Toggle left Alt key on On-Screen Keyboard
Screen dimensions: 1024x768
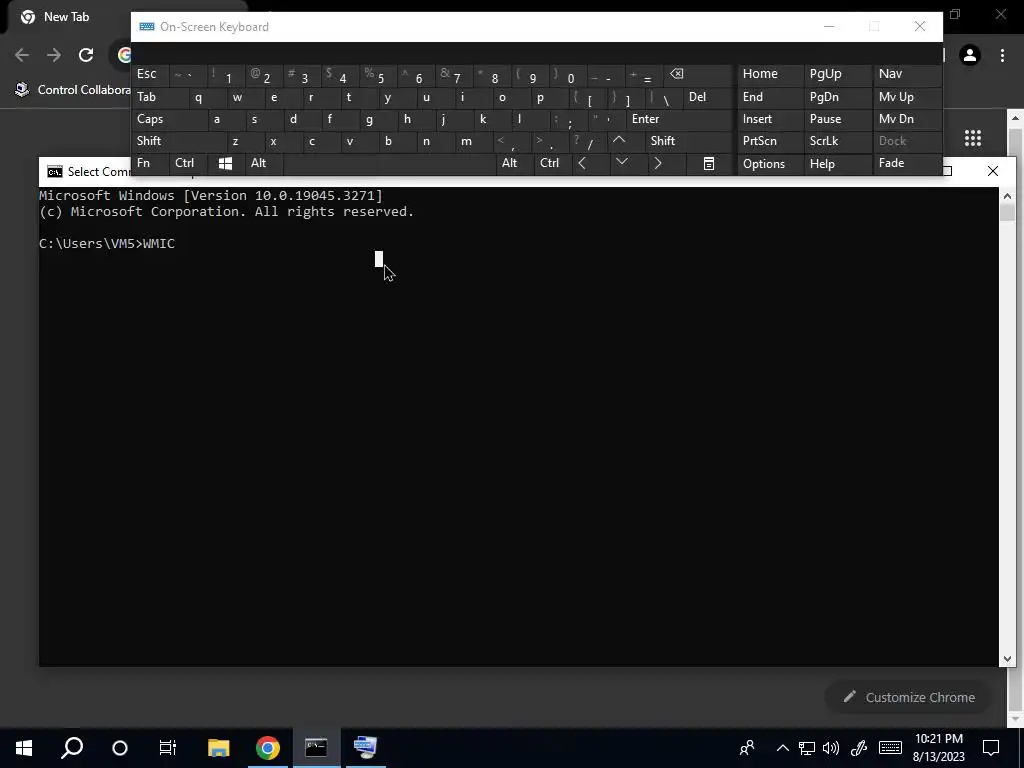(263, 163)
